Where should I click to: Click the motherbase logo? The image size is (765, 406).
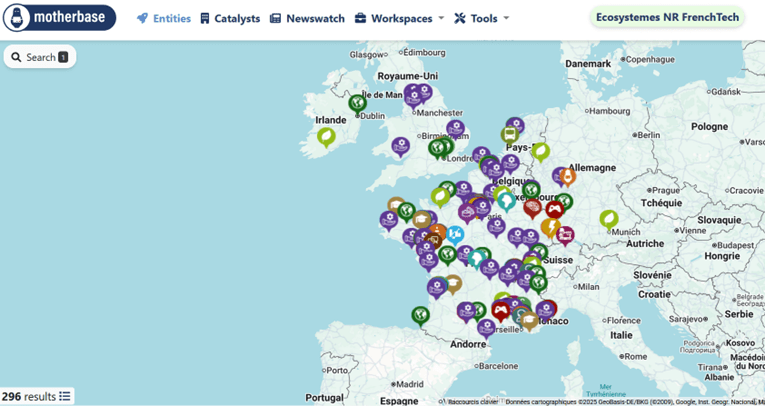[59, 18]
